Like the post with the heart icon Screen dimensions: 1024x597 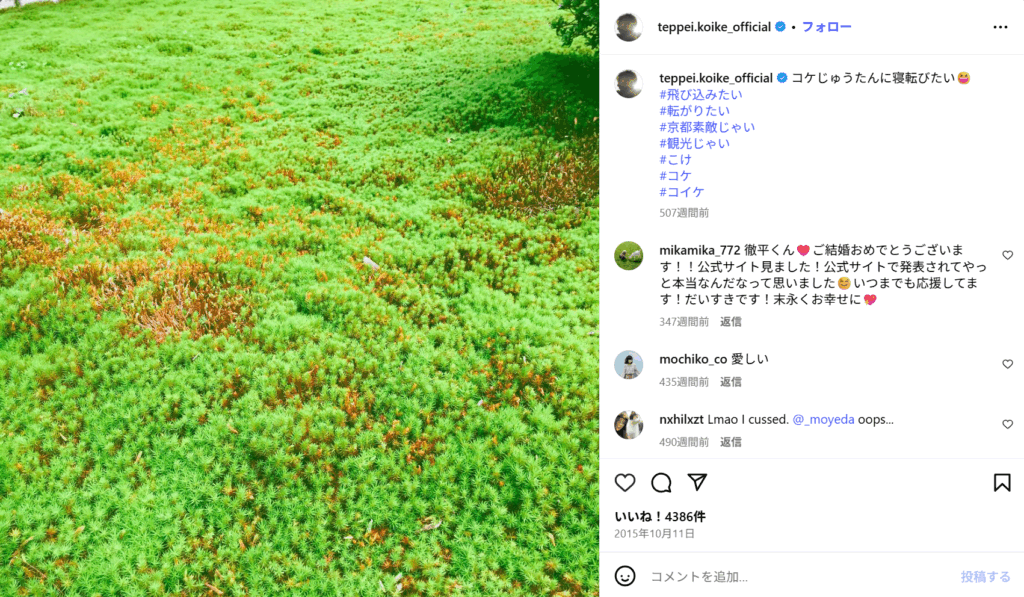(625, 483)
